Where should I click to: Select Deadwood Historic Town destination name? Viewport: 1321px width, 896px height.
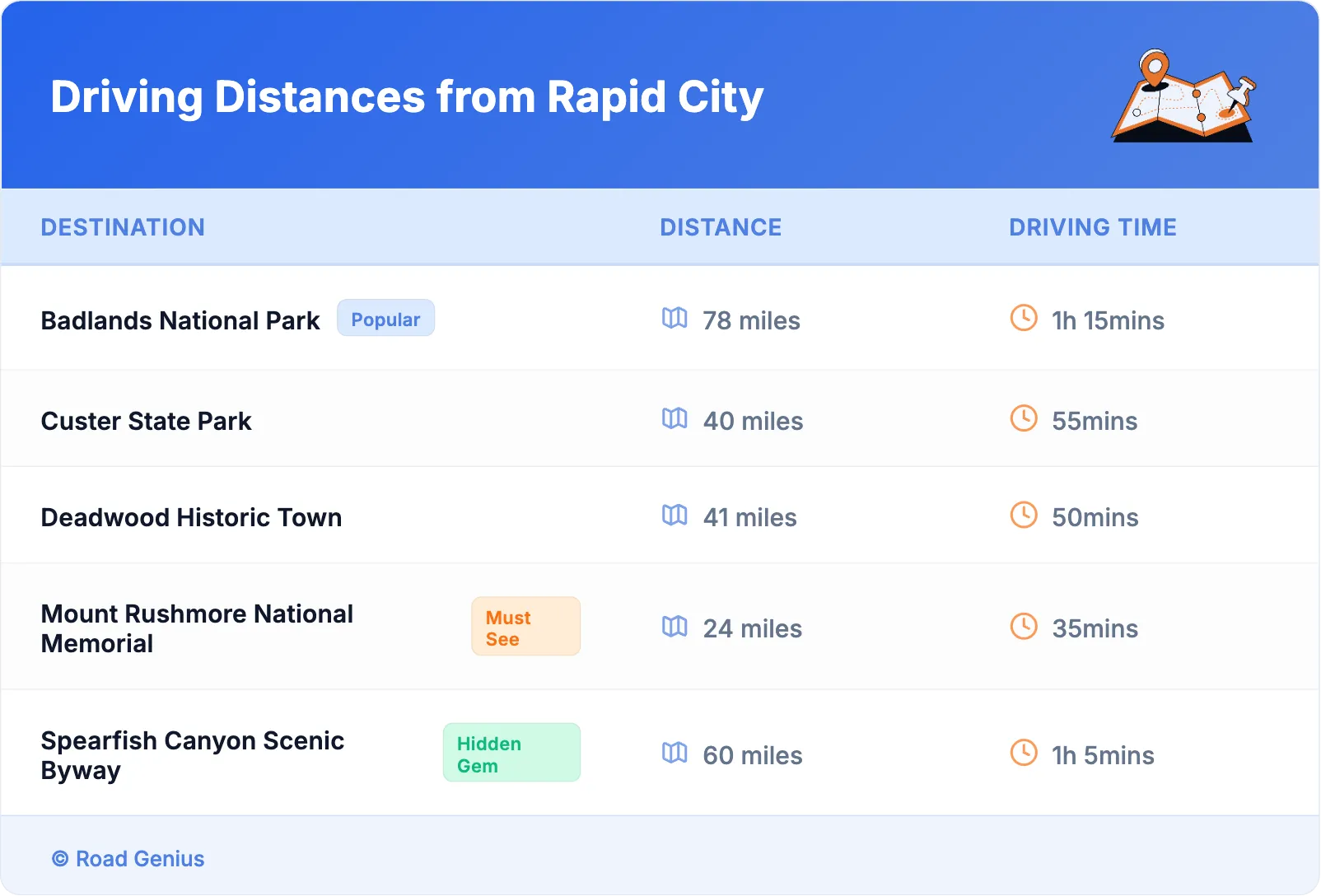(x=191, y=517)
